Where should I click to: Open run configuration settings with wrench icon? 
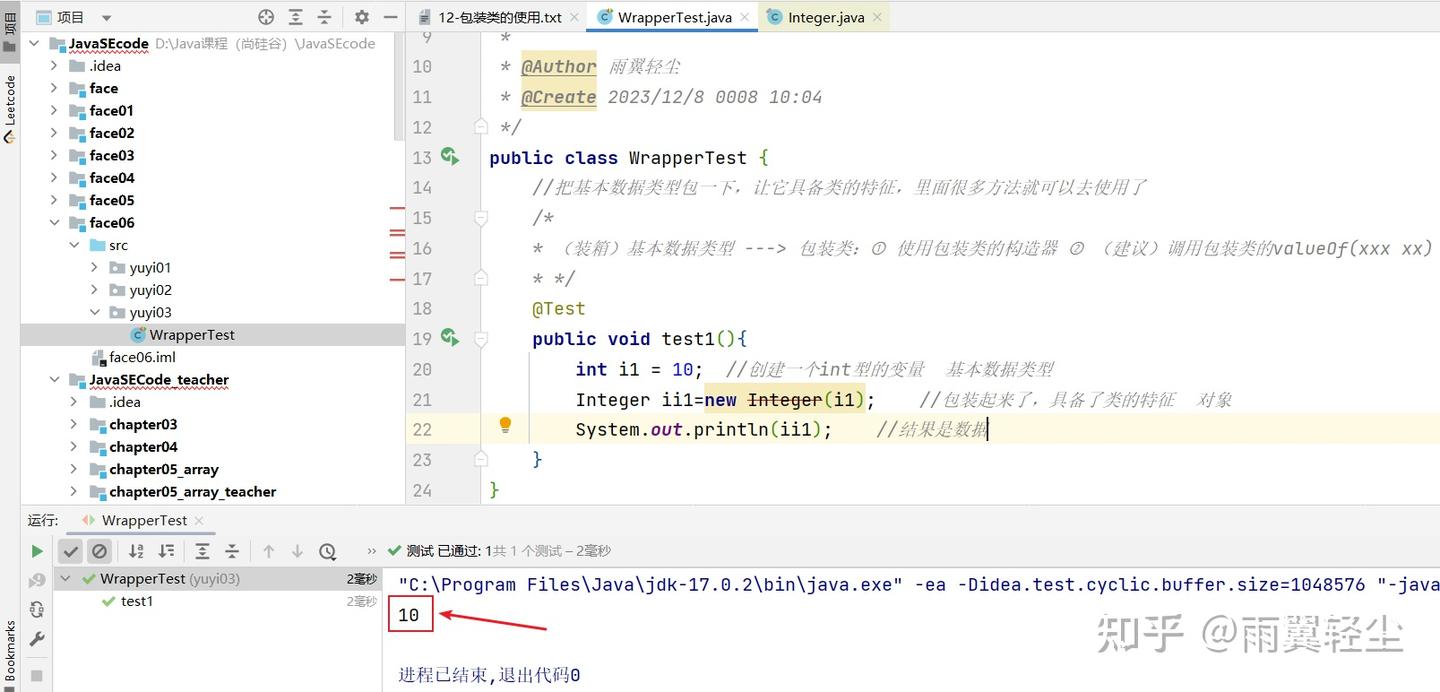pyautogui.click(x=37, y=639)
